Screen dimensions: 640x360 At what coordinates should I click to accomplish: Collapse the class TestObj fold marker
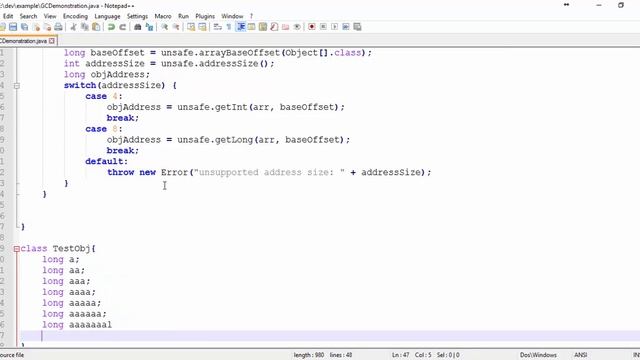[17, 249]
